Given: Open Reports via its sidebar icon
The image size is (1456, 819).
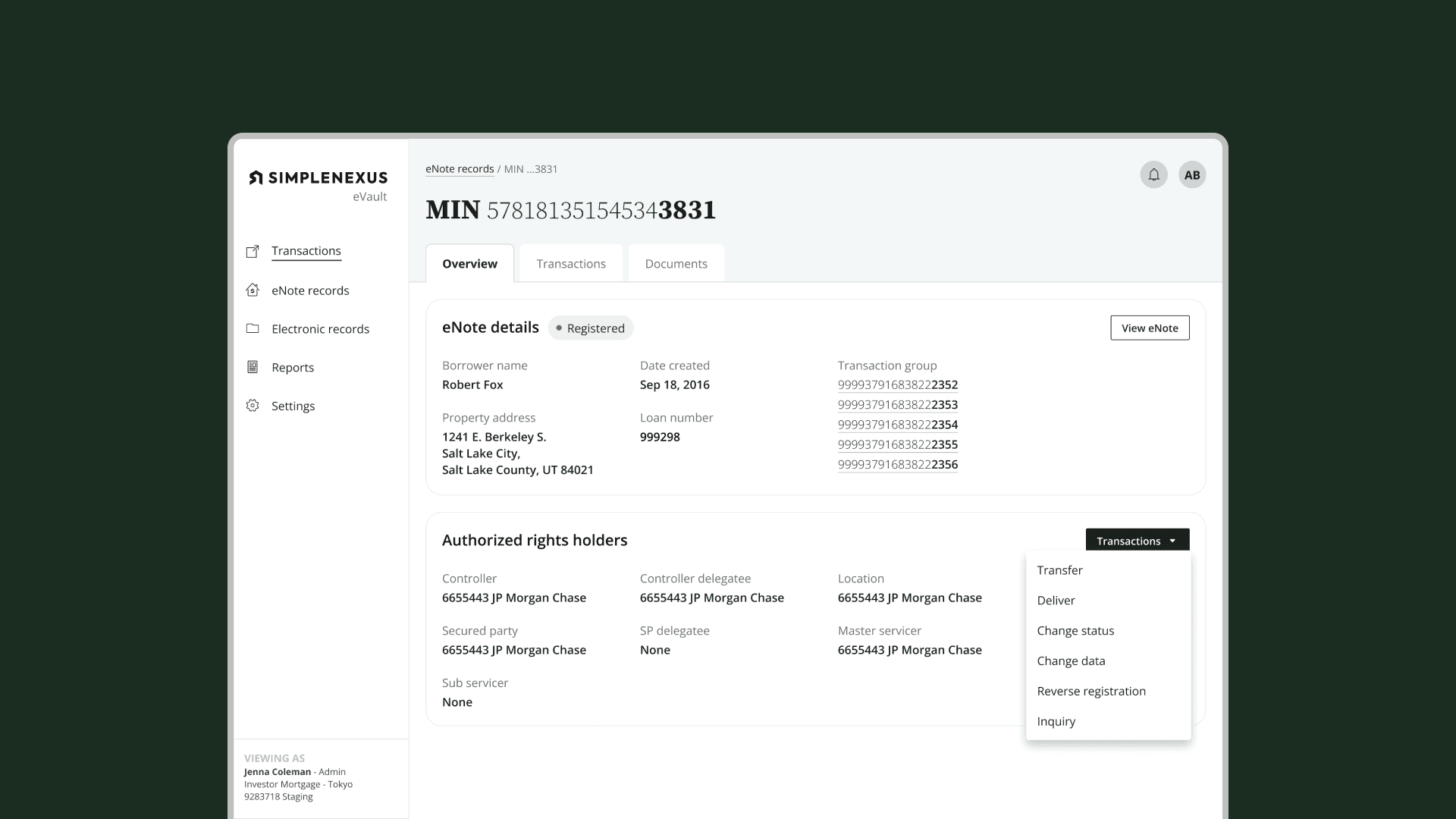Looking at the screenshot, I should pyautogui.click(x=253, y=367).
